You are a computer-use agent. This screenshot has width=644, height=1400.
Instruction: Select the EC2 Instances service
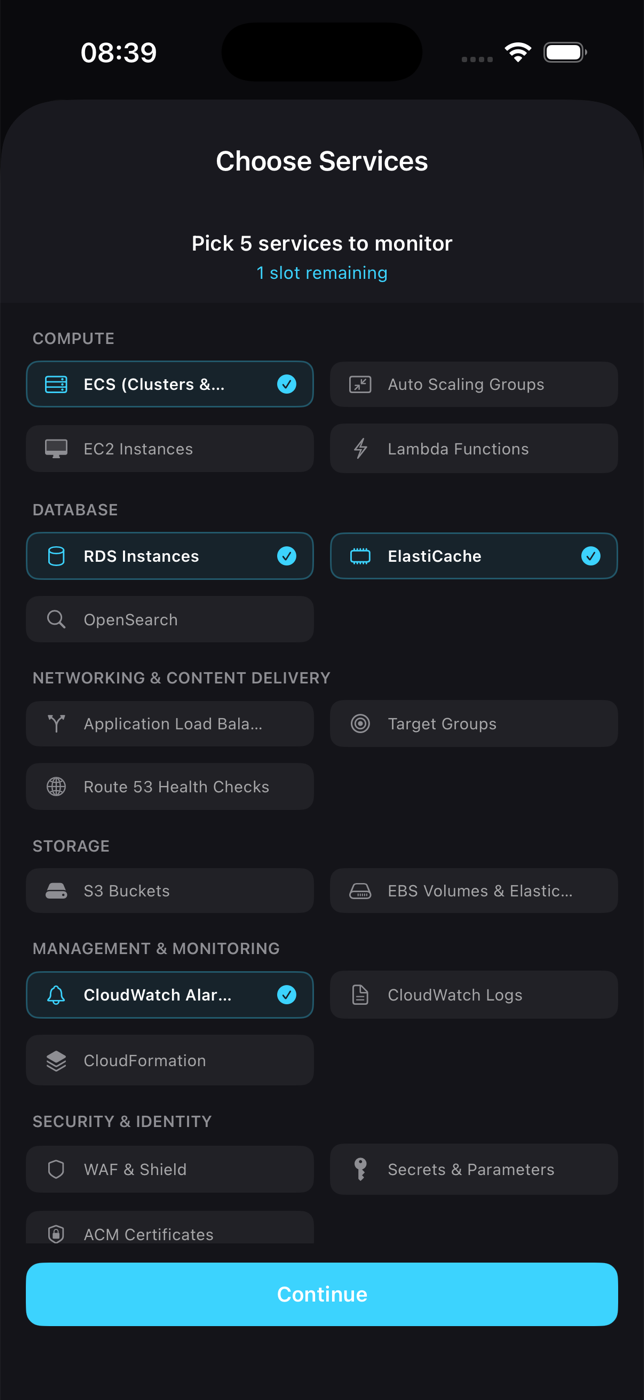pyautogui.click(x=170, y=449)
